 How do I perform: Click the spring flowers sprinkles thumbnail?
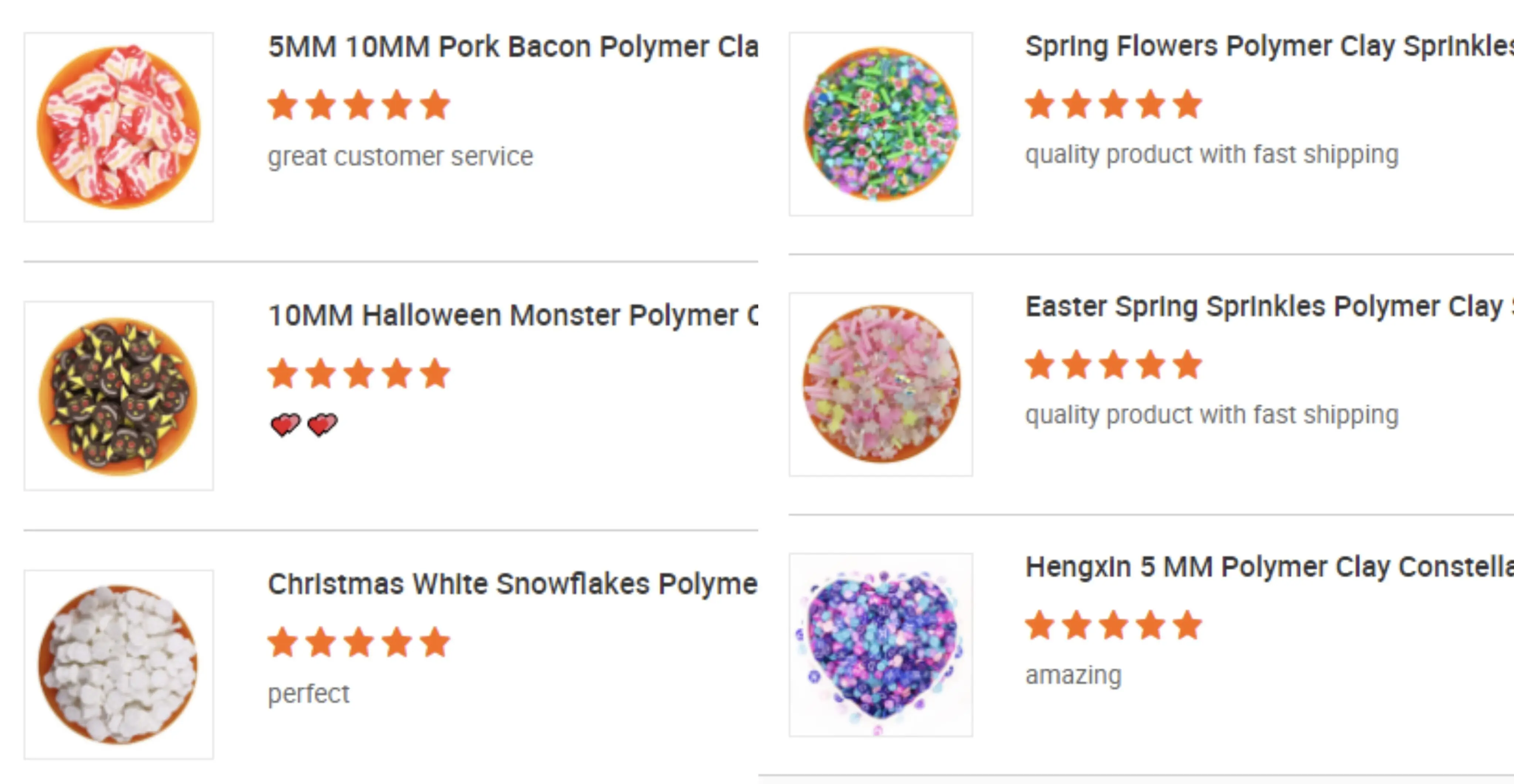[x=880, y=124]
